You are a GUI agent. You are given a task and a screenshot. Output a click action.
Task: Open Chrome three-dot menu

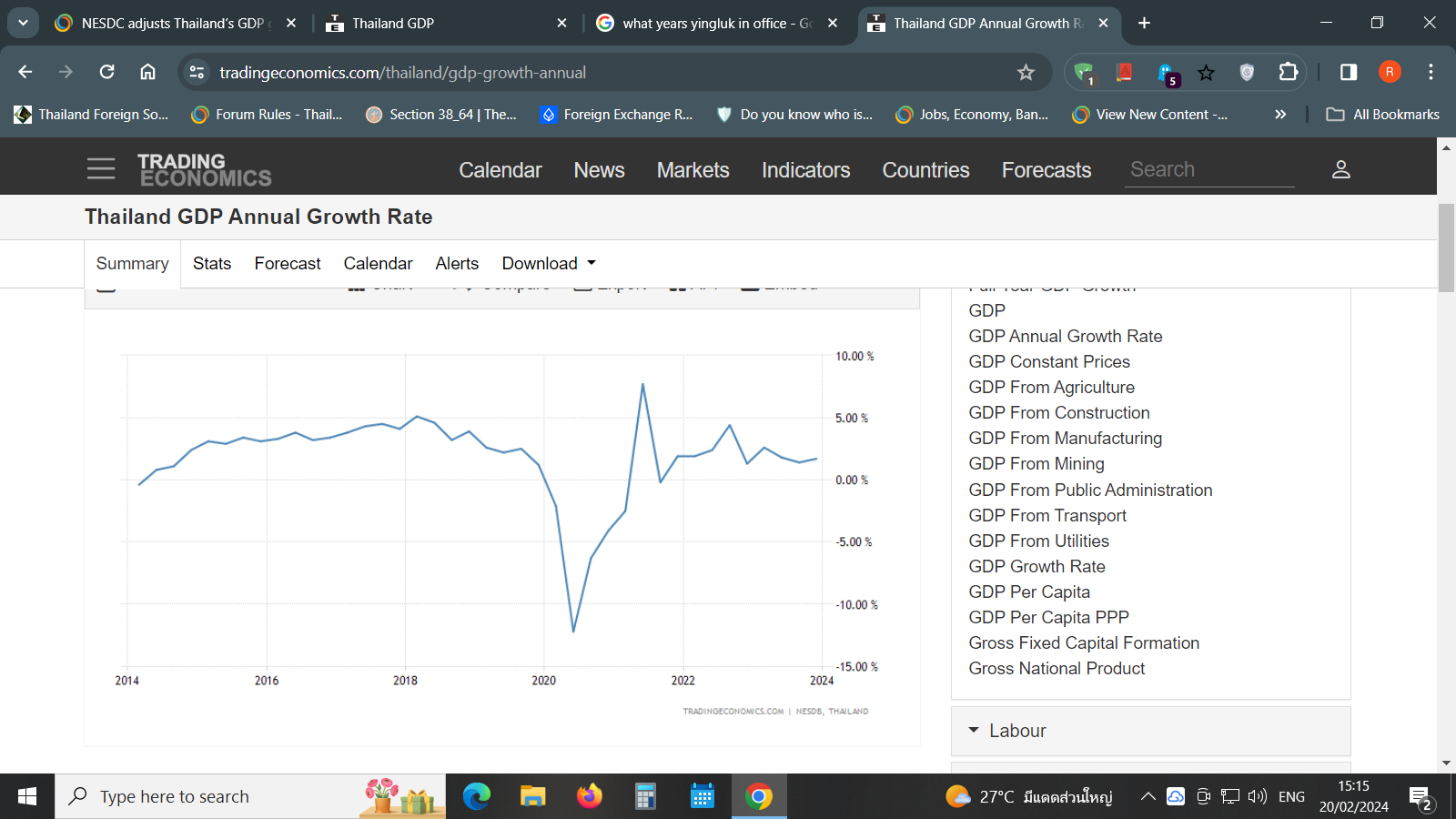coord(1431,72)
